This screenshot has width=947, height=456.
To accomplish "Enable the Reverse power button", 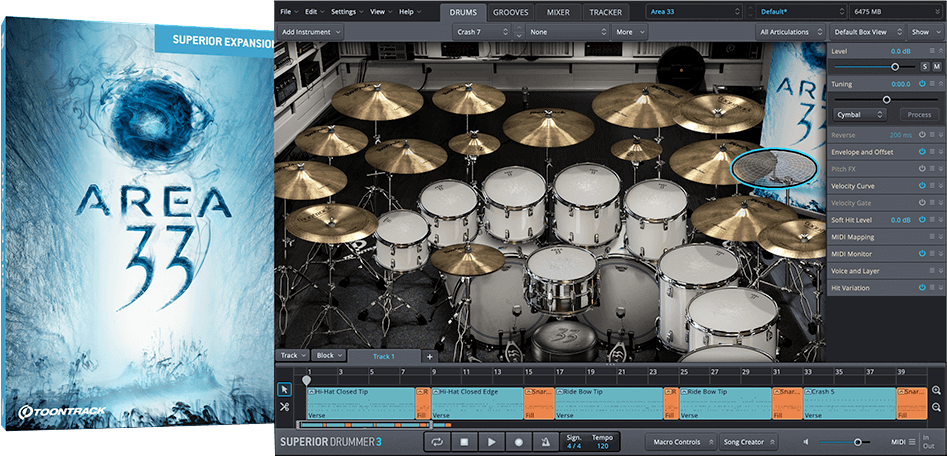I will 922,135.
